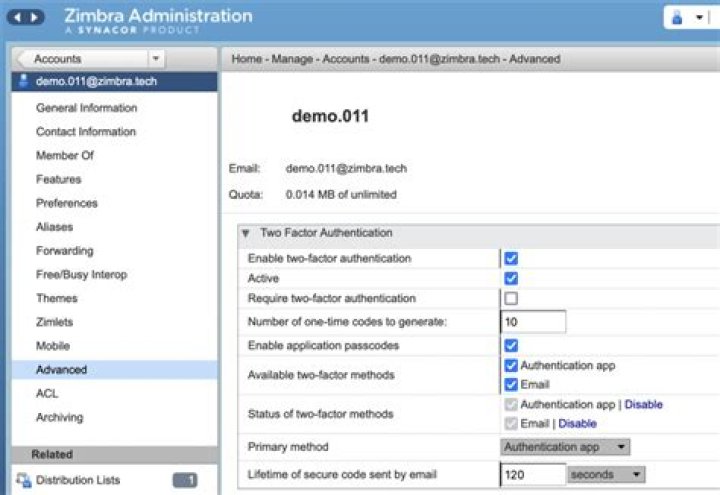Screen dimensions: 720x495
Task: Click the secure code lifetime field
Action: coord(533,474)
